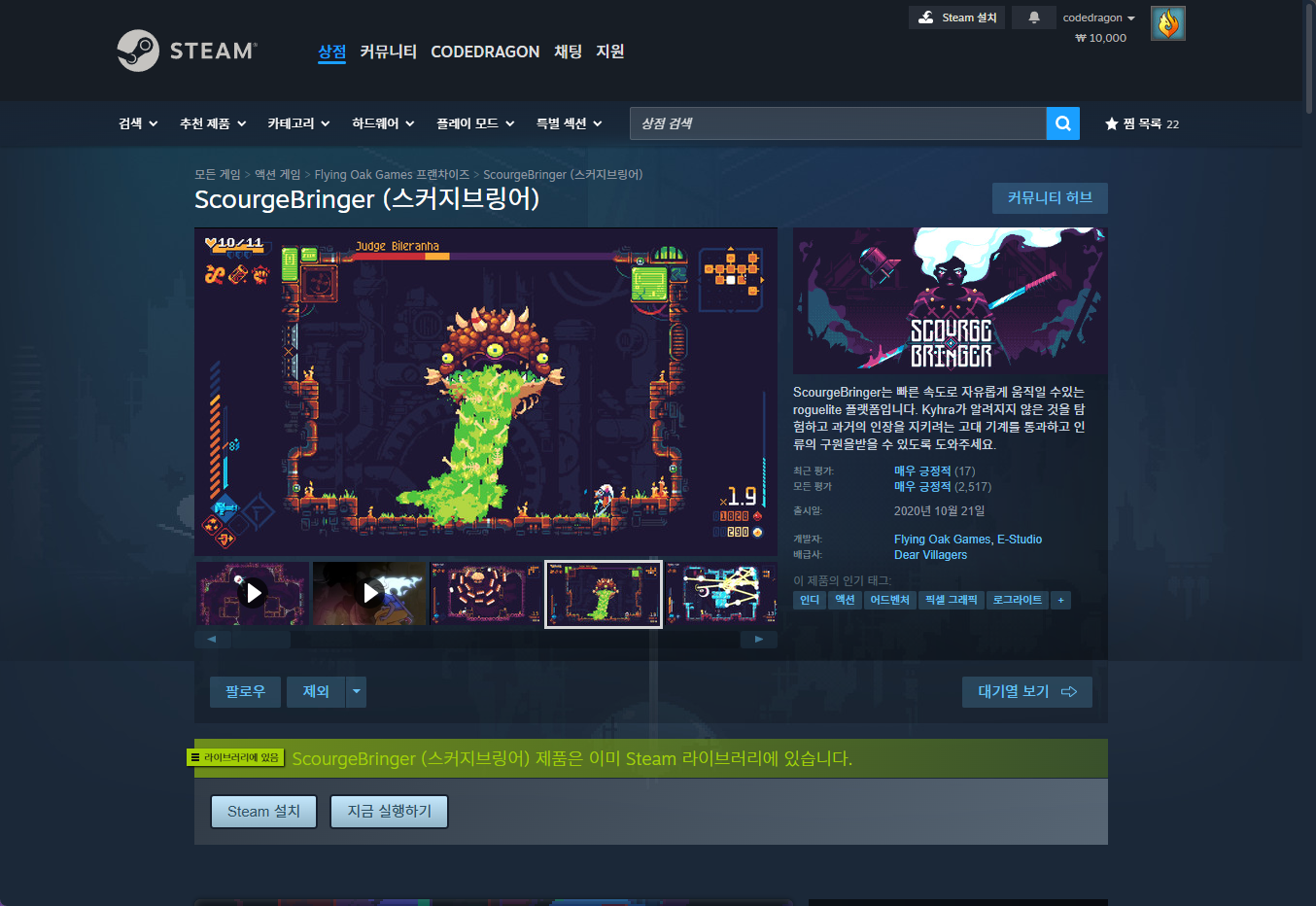Viewport: 1316px width, 906px height.
Task: Expand the 특별 섹션 menu
Action: 570,123
